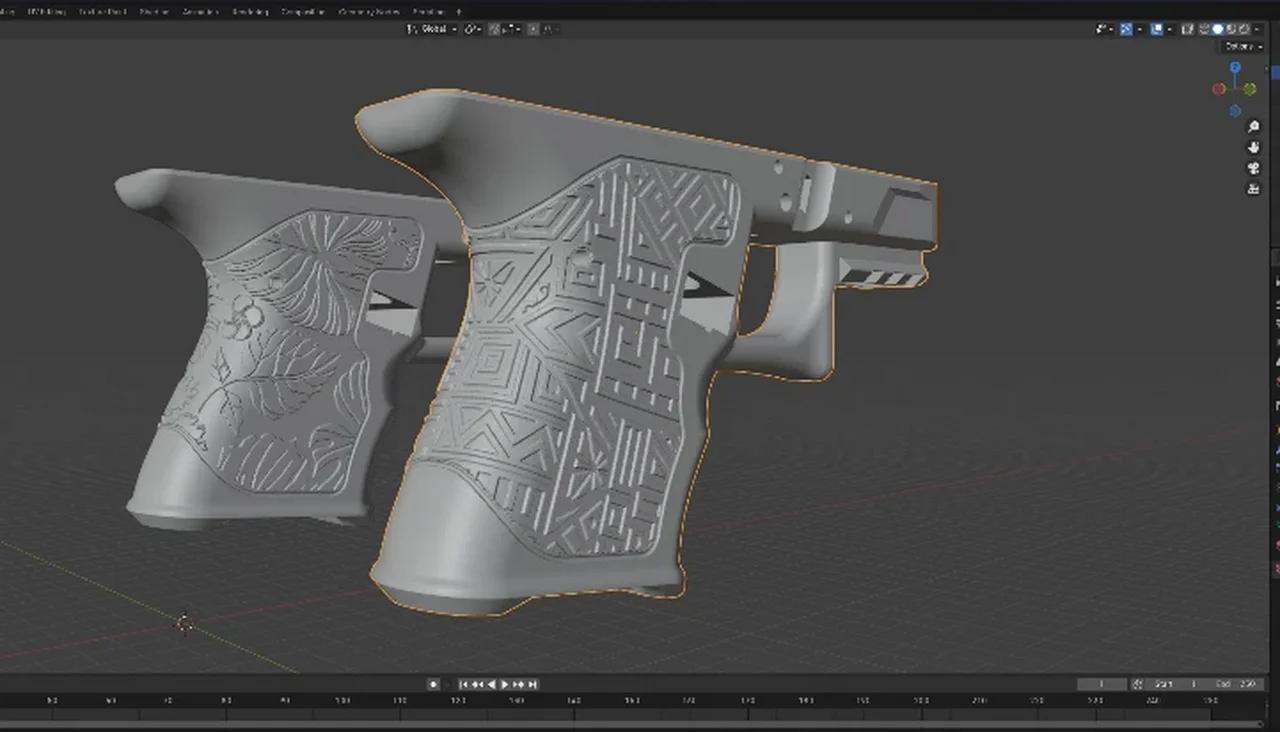Image resolution: width=1280 pixels, height=732 pixels.
Task: Click the current frame number field
Action: [1101, 684]
